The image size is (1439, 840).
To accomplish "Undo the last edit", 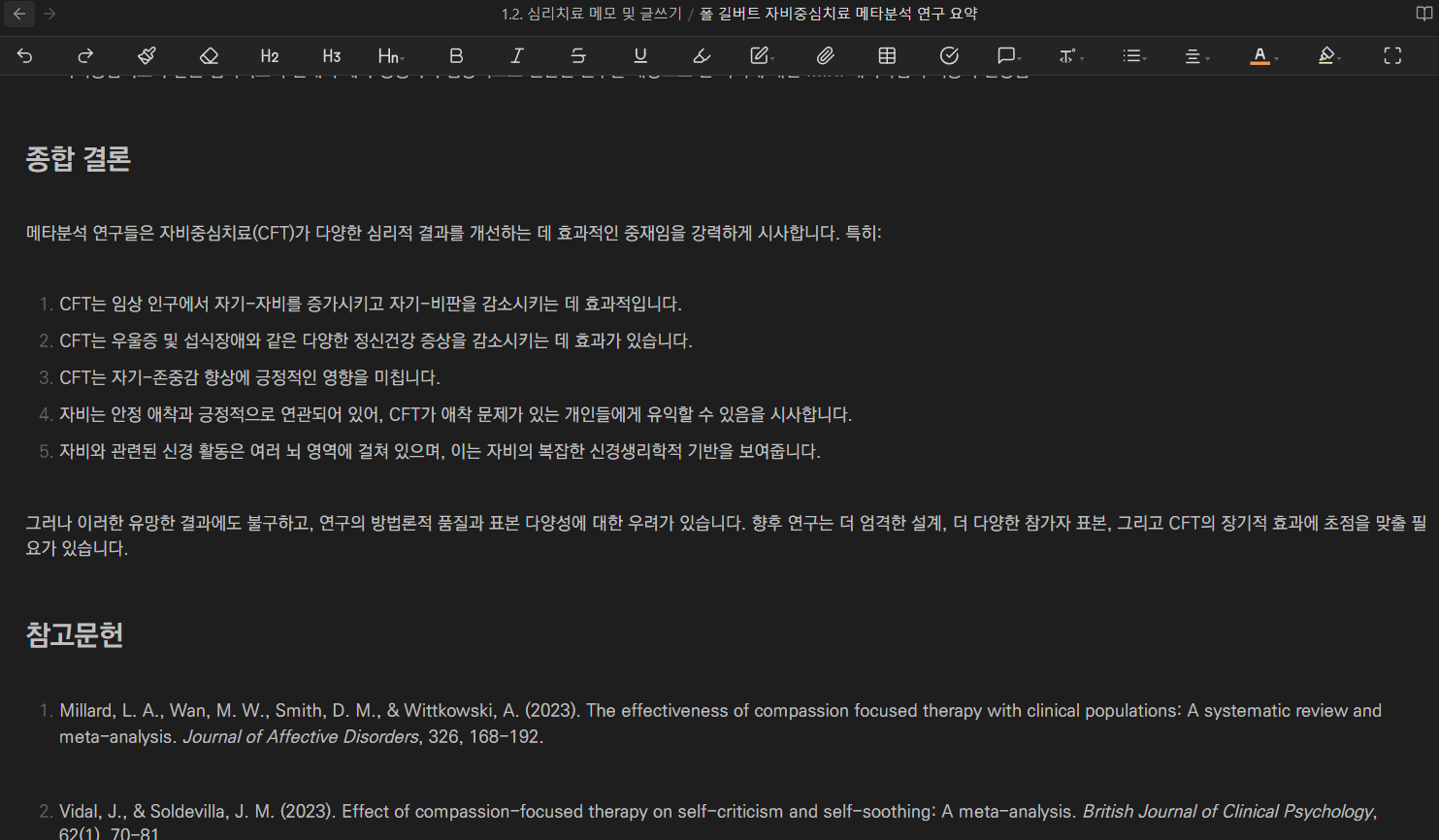I will click(25, 56).
